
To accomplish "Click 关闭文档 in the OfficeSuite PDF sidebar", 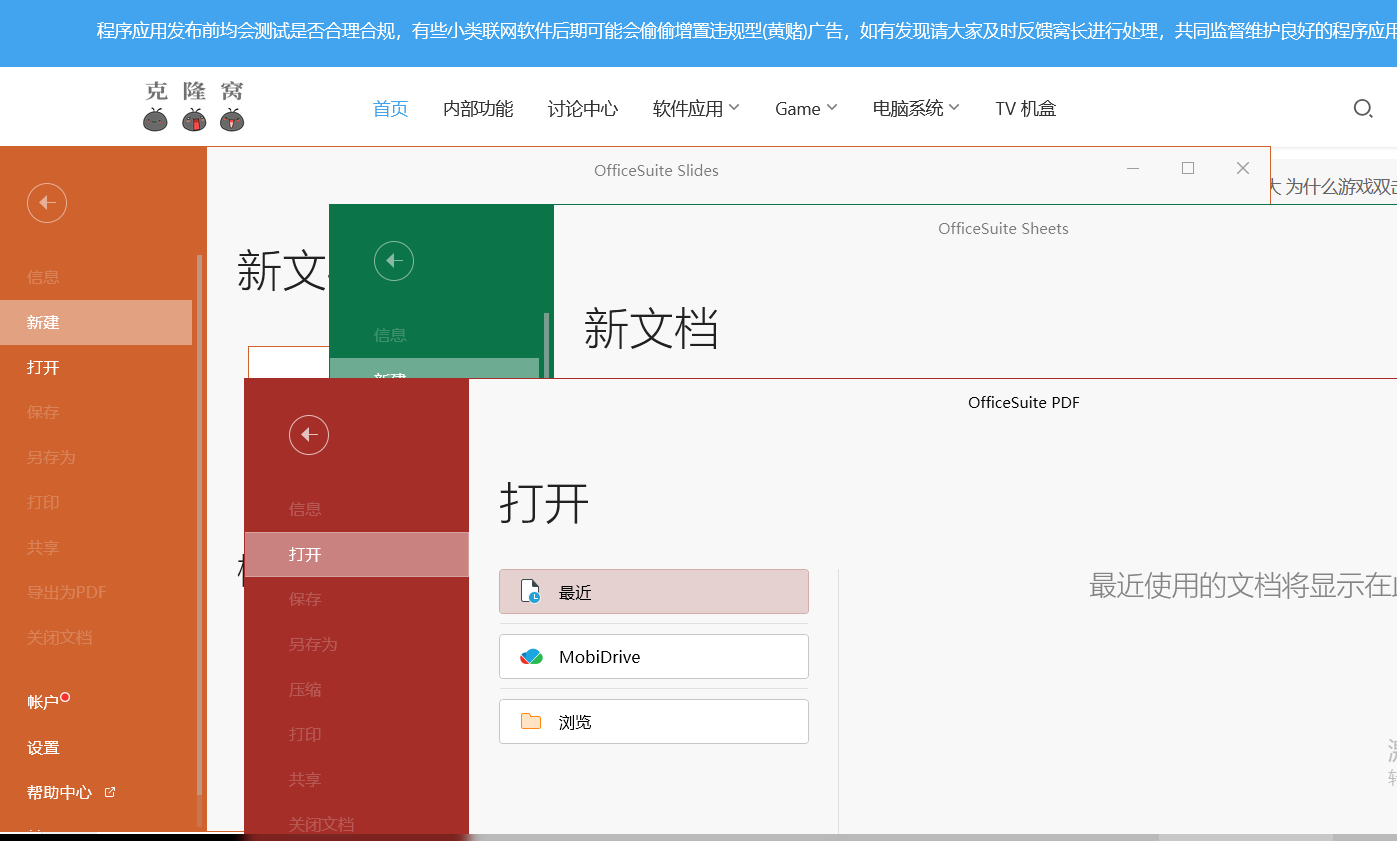I will [x=322, y=824].
